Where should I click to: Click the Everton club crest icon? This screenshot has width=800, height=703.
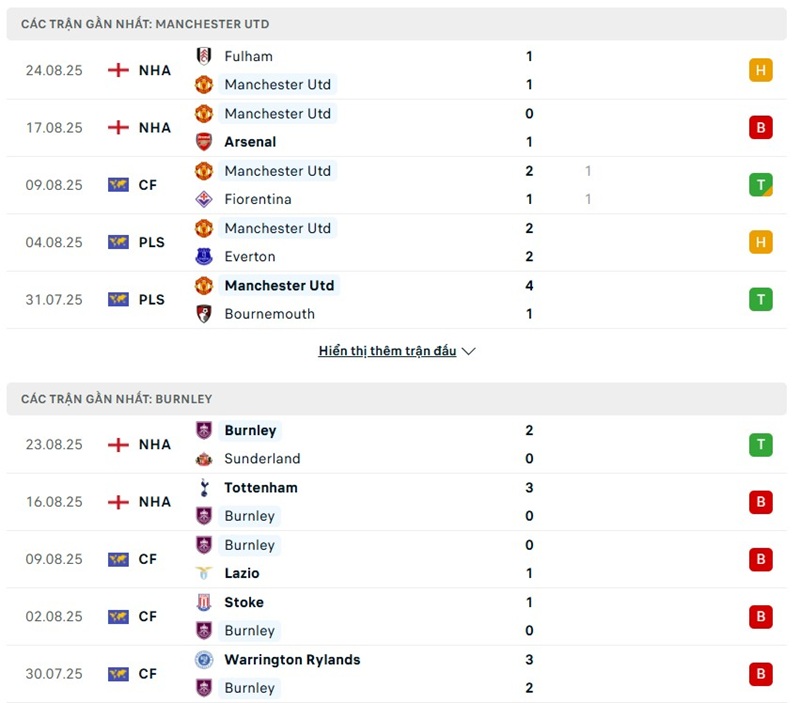(204, 256)
